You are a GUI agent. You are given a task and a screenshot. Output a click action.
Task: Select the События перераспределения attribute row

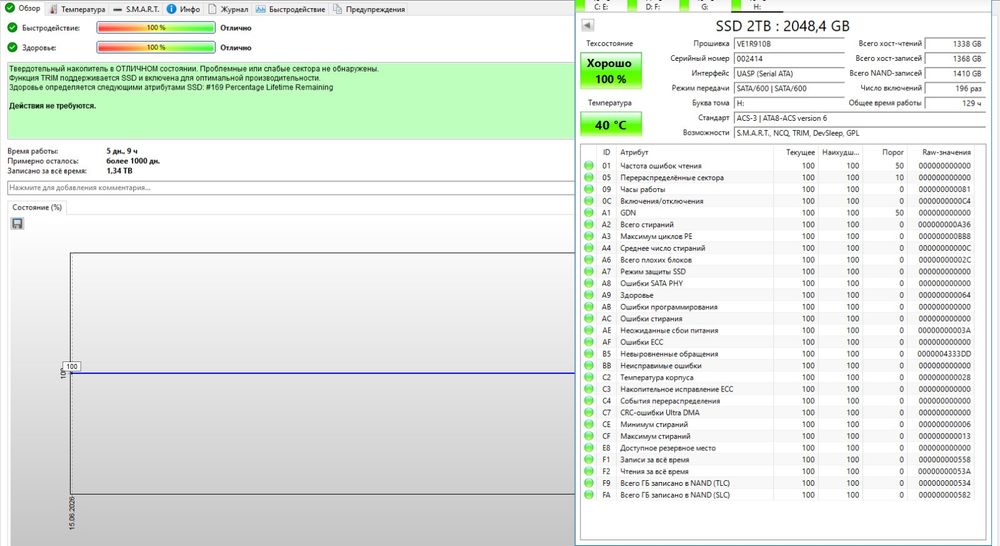pos(778,401)
